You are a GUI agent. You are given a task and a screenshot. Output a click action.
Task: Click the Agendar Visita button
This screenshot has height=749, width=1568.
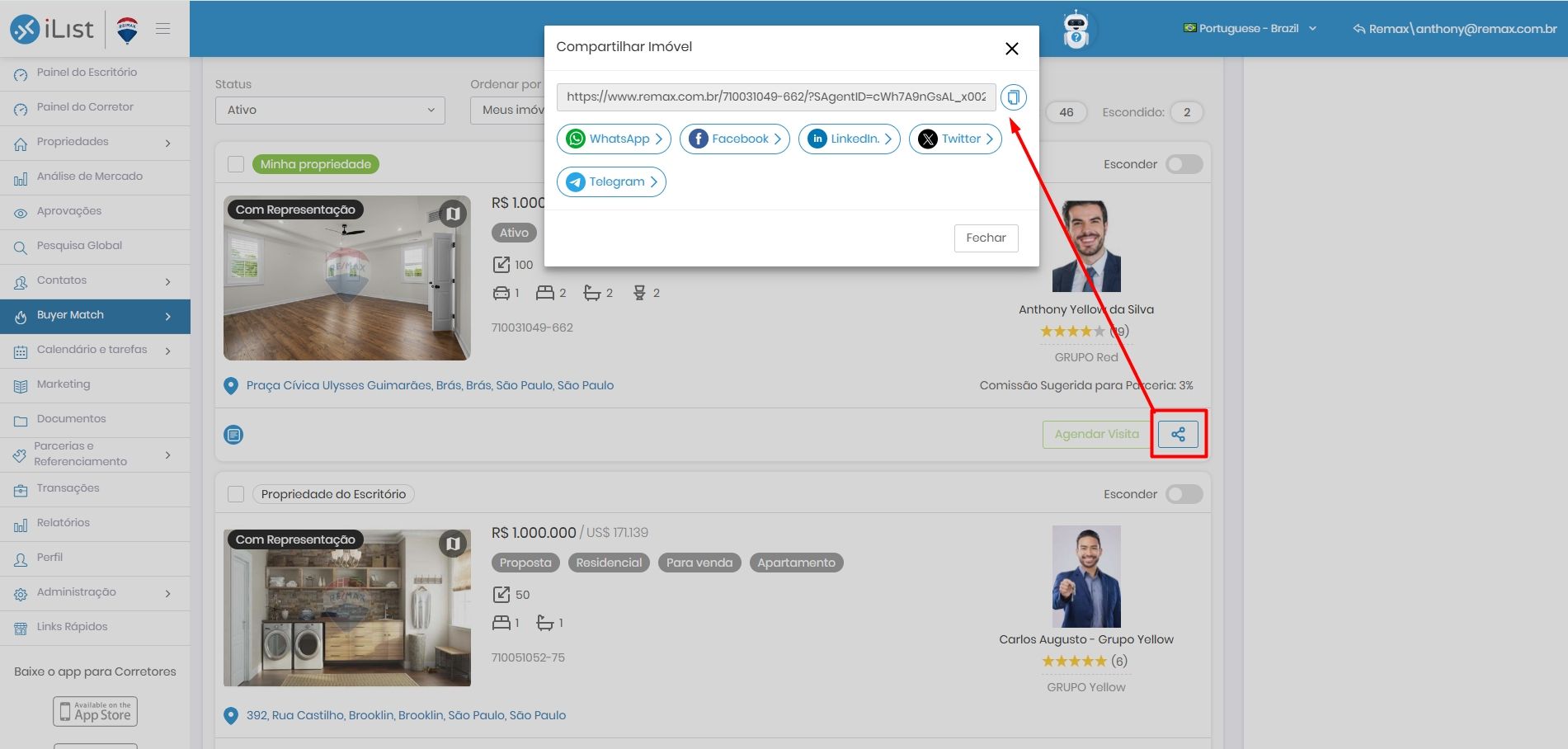coord(1096,434)
